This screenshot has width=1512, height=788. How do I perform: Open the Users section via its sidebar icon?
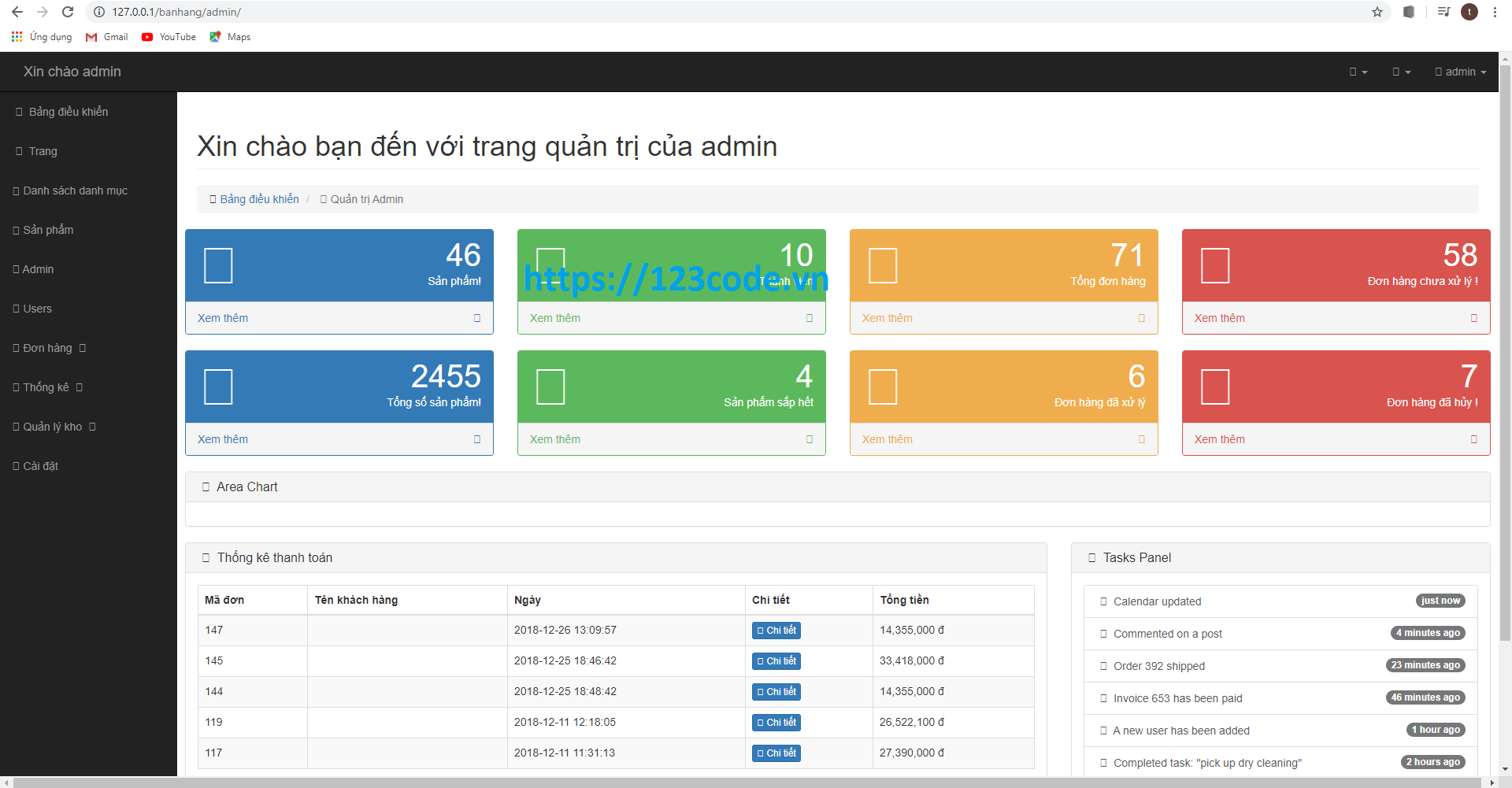(15, 308)
